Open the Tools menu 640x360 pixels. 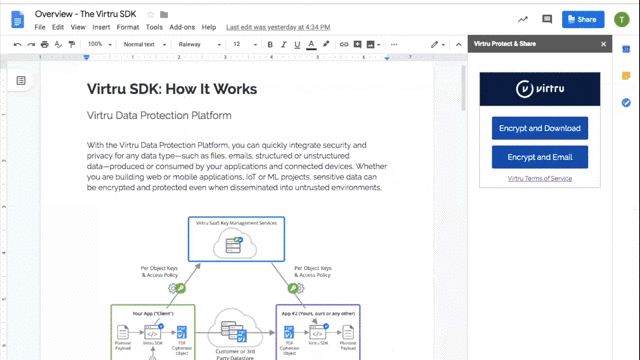pos(154,27)
